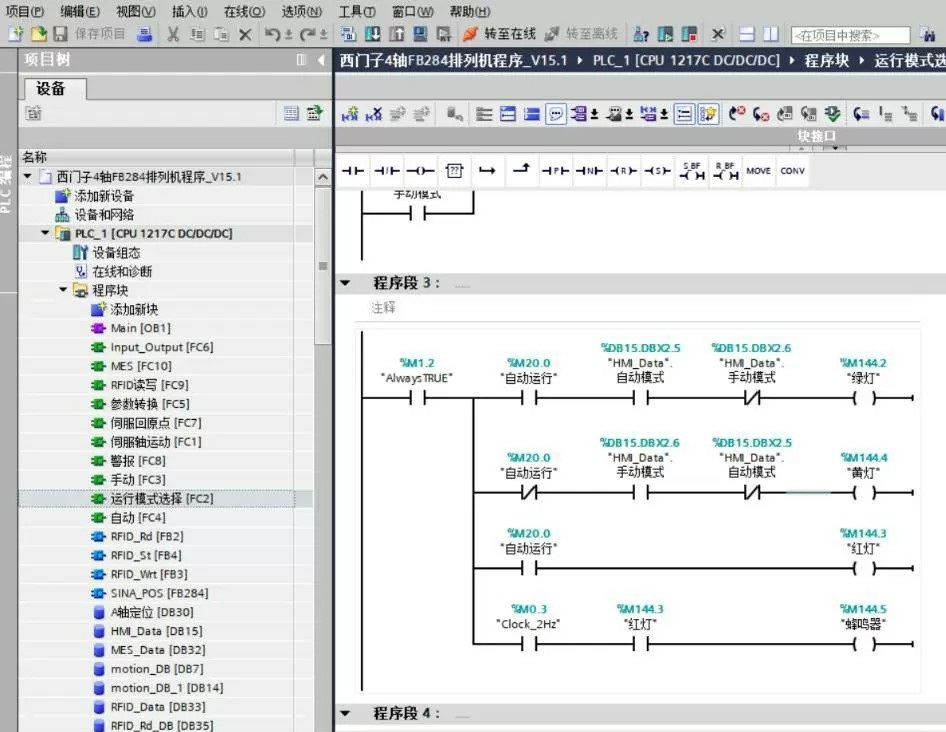The image size is (946, 732).
Task: Click the positive edge P contact icon
Action: tap(555, 171)
